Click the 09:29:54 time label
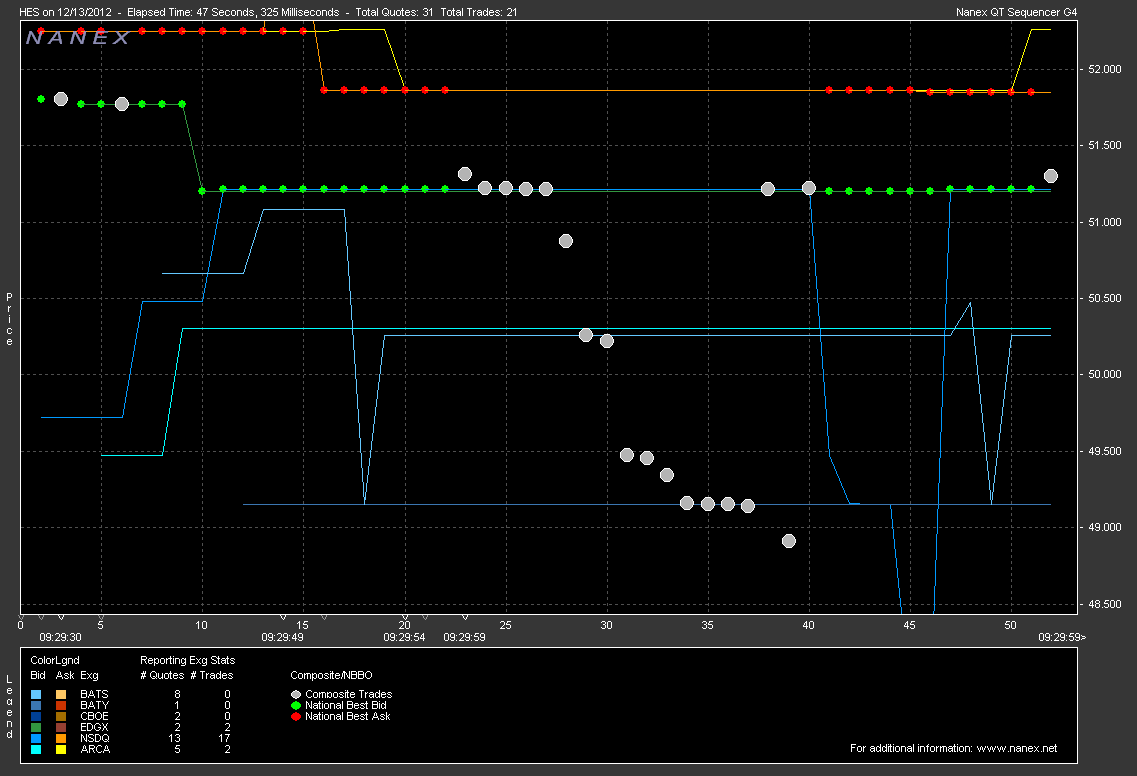The image size is (1137, 776). (404, 636)
